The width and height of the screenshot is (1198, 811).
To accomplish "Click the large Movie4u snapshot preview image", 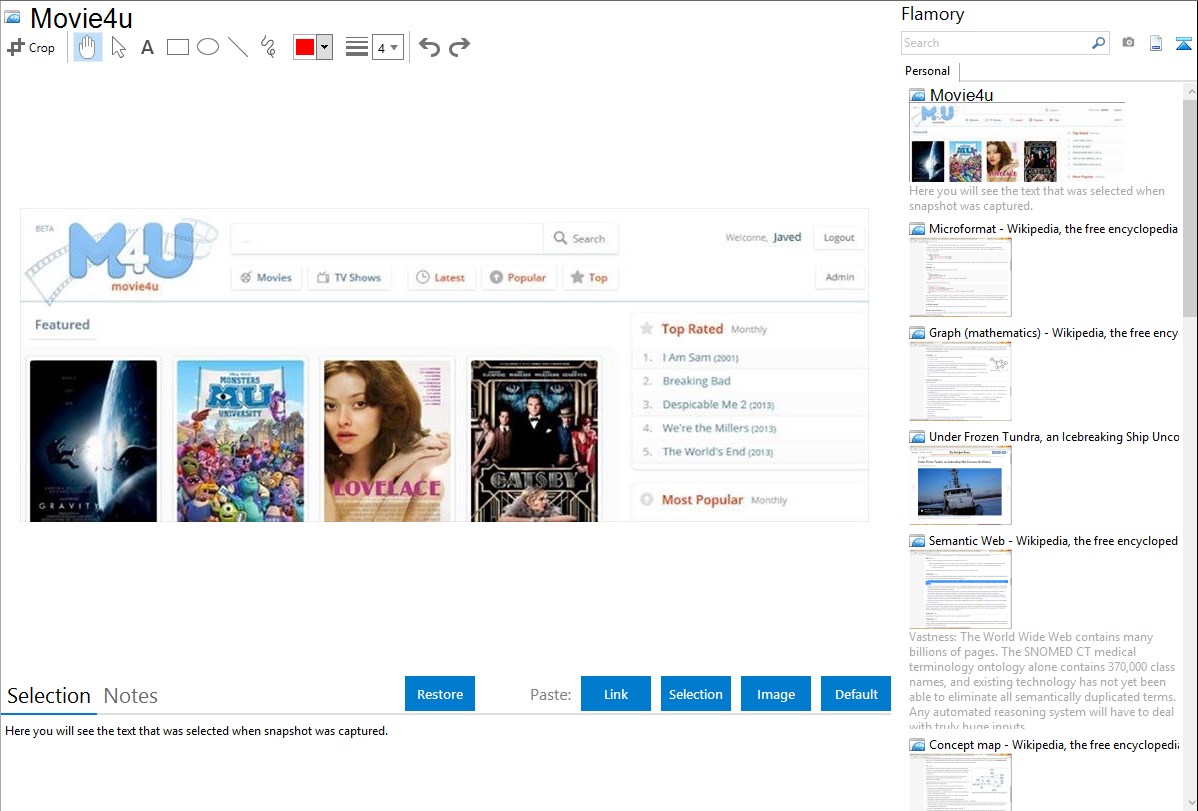I will click(x=445, y=365).
